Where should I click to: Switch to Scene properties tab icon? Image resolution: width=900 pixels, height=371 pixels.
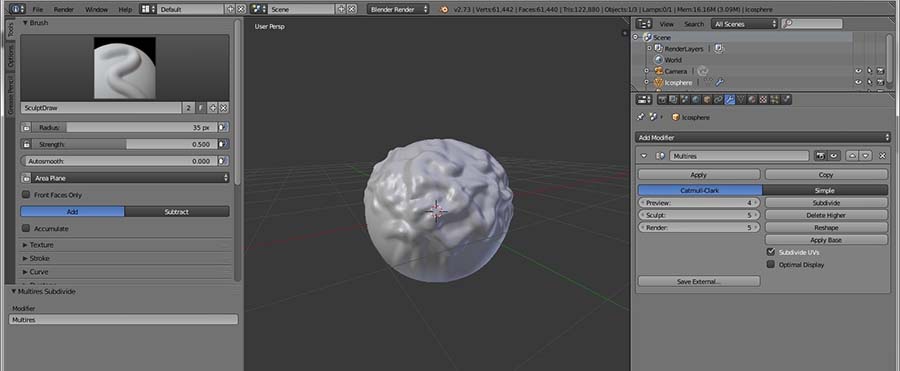click(x=684, y=99)
